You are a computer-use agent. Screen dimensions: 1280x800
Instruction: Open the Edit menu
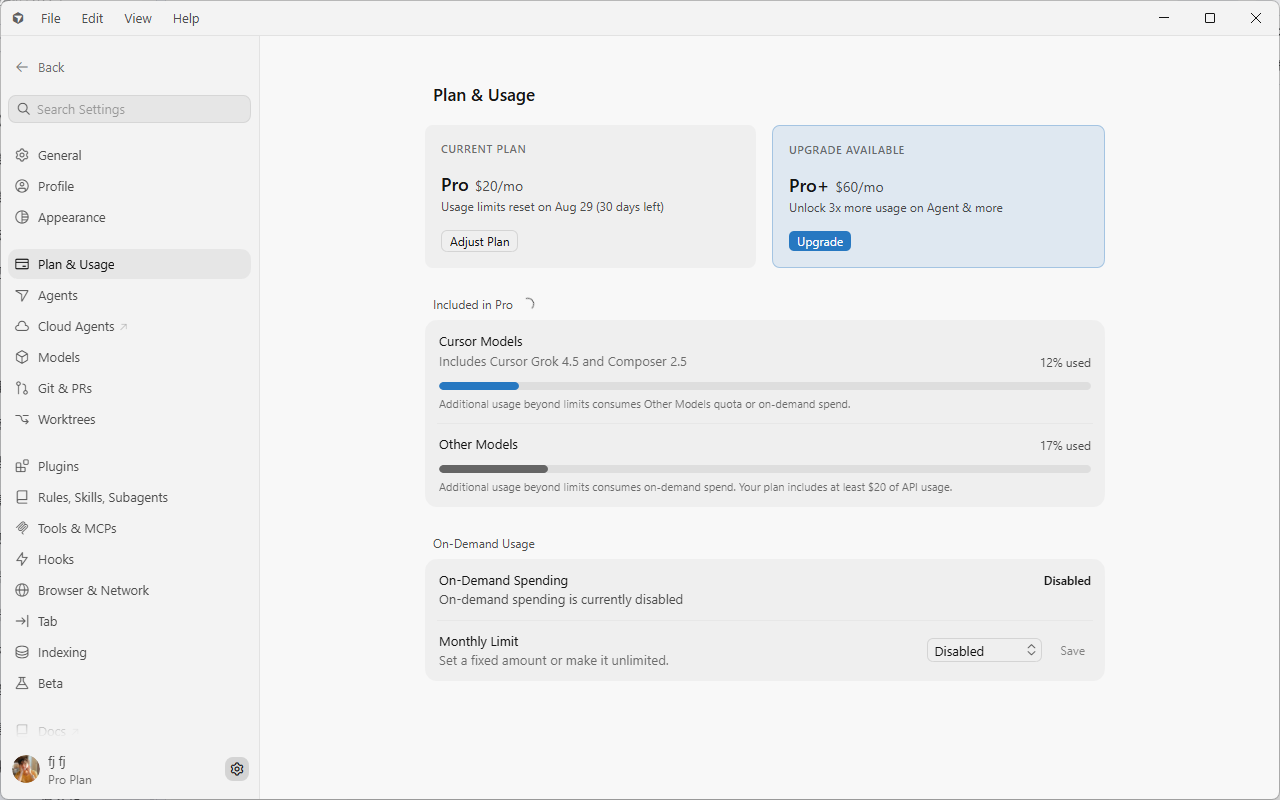93,18
